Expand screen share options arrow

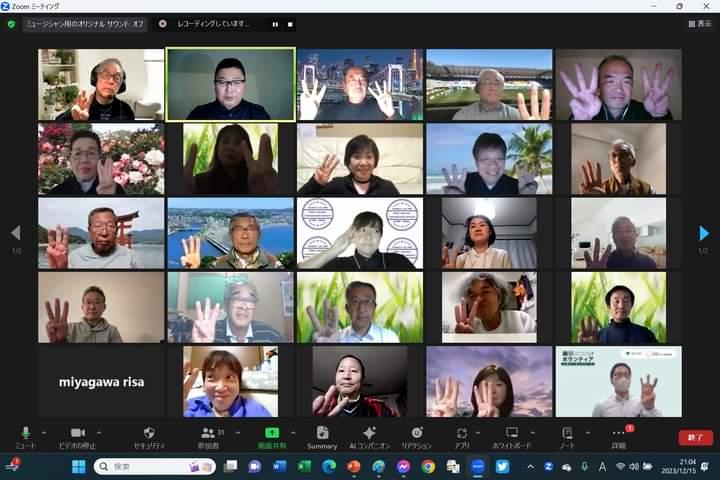pyautogui.click(x=291, y=432)
